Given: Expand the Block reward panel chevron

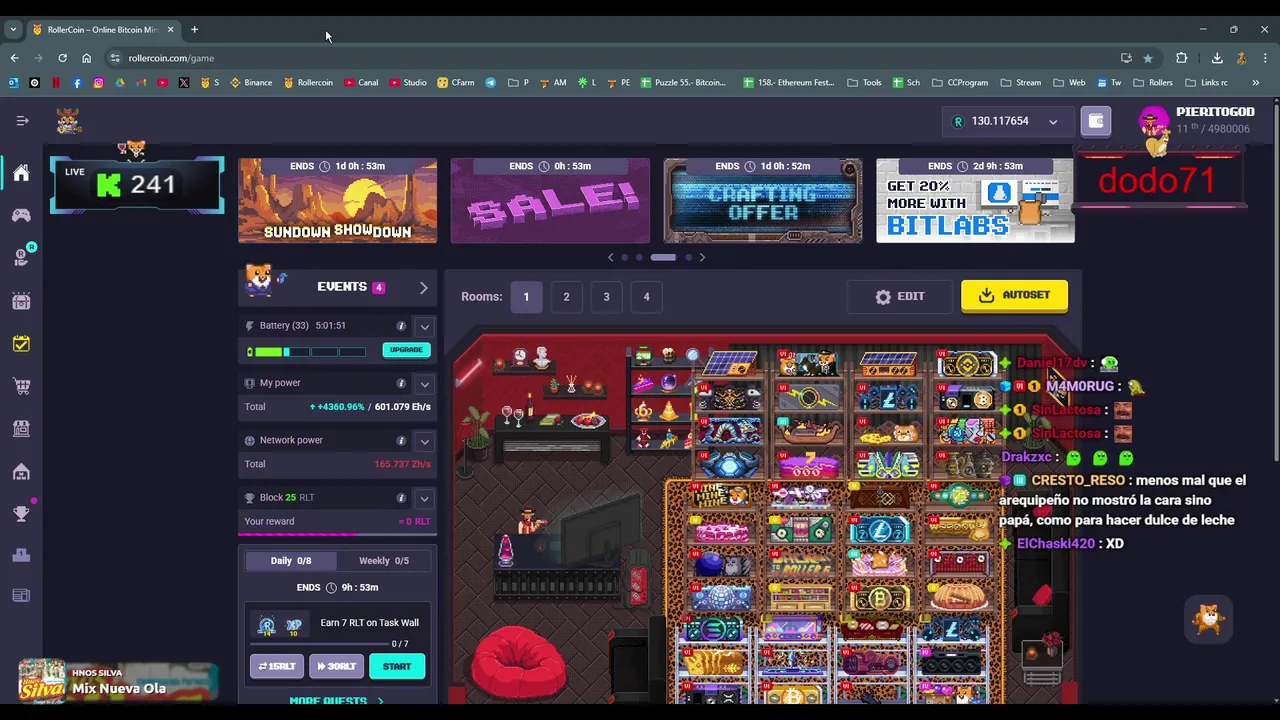Looking at the screenshot, I should 424,497.
